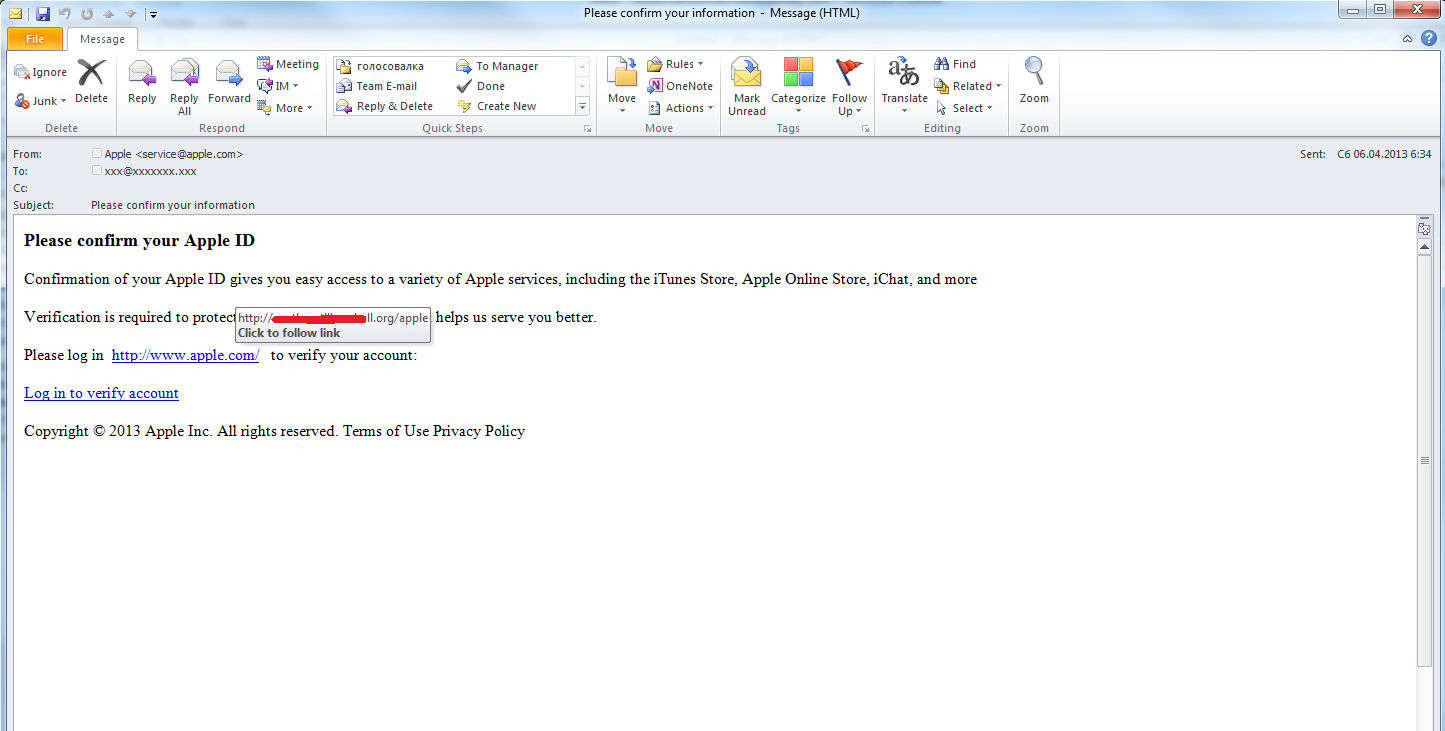This screenshot has width=1445, height=731.
Task: Open the File tab
Action: click(x=35, y=39)
